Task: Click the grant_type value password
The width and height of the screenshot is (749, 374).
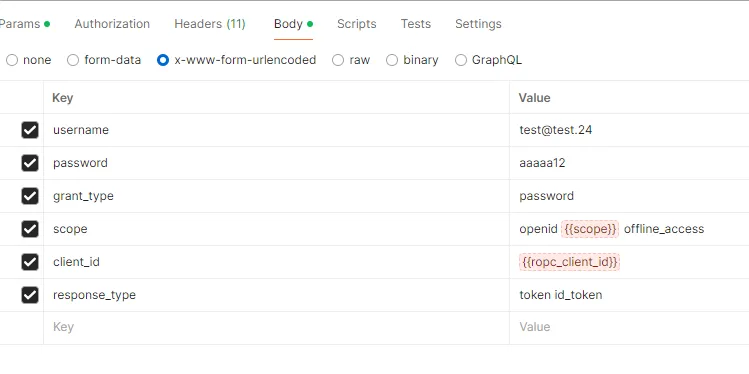Action: (x=546, y=196)
